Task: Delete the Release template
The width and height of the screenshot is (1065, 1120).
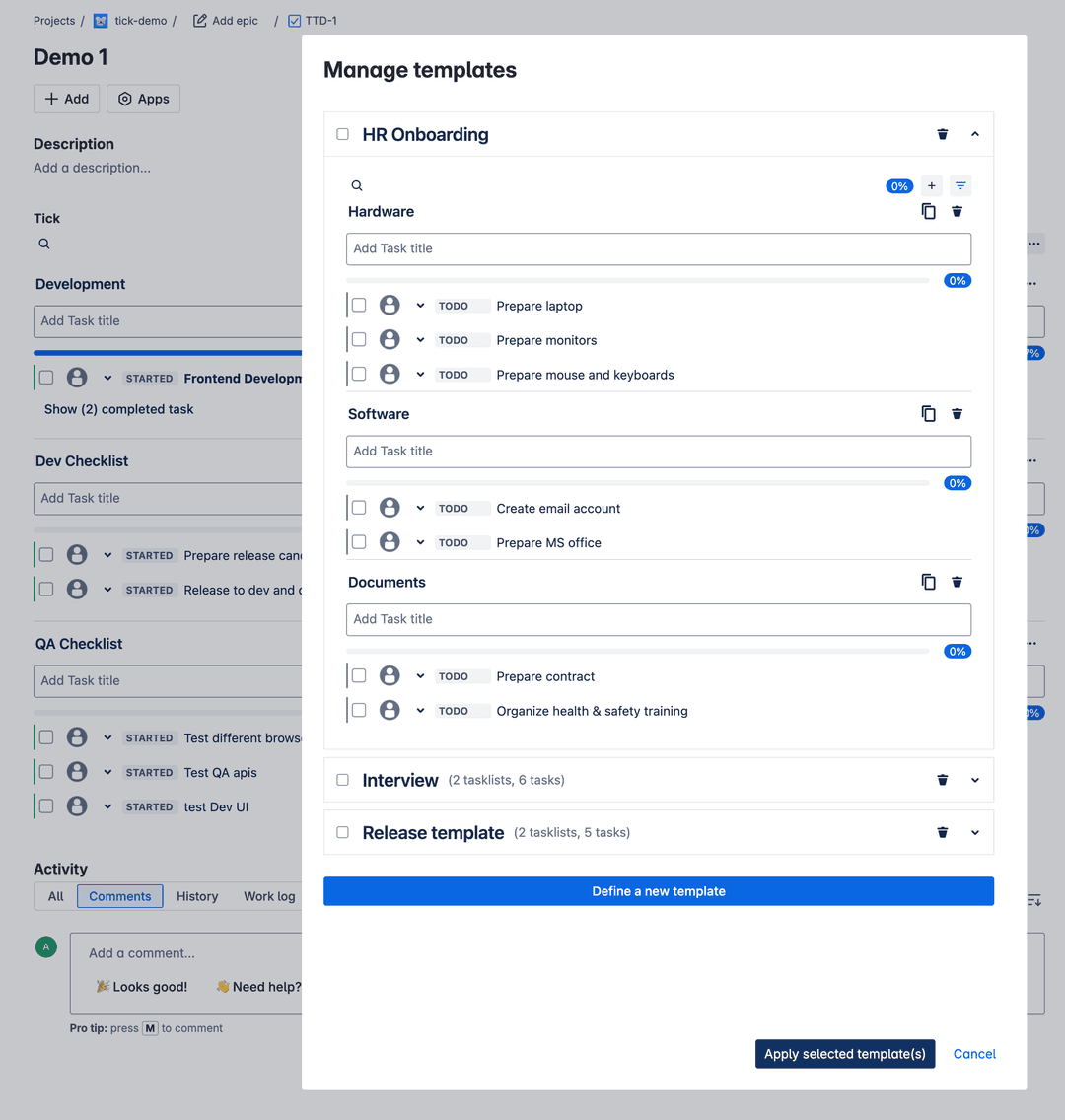Action: [x=942, y=832]
